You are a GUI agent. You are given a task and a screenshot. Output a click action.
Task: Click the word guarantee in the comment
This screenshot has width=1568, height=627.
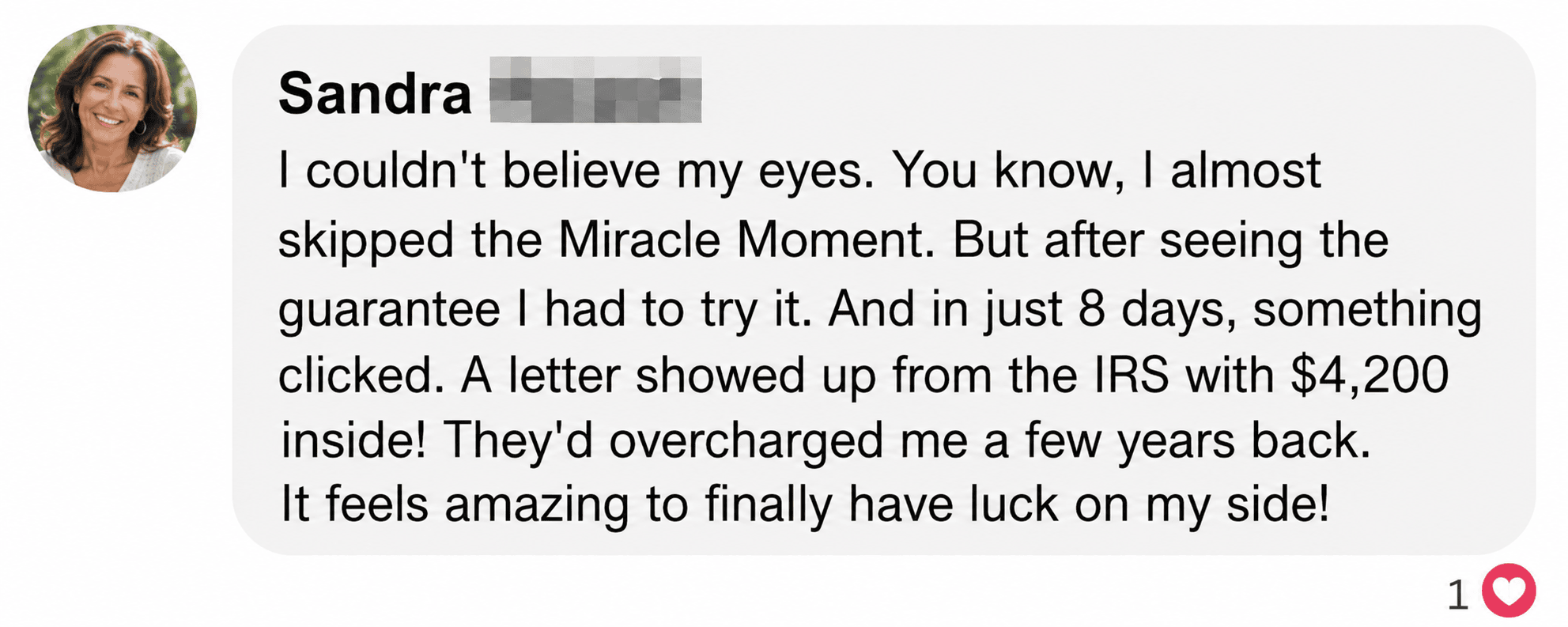click(389, 310)
